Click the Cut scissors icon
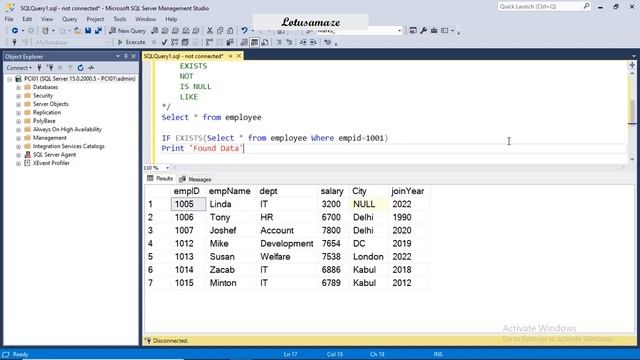640x360 pixels. point(210,31)
